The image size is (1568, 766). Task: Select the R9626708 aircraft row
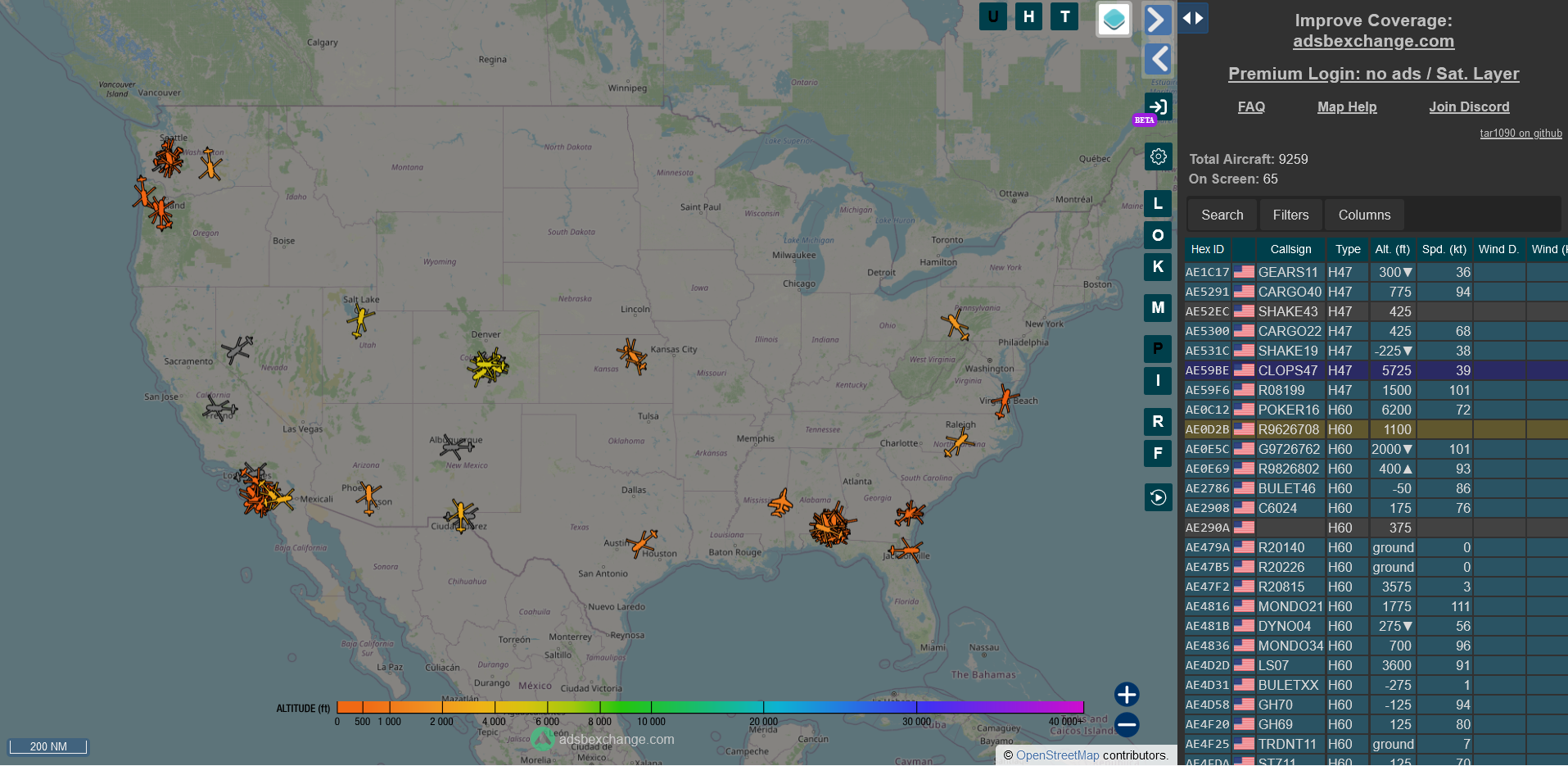click(x=1376, y=429)
